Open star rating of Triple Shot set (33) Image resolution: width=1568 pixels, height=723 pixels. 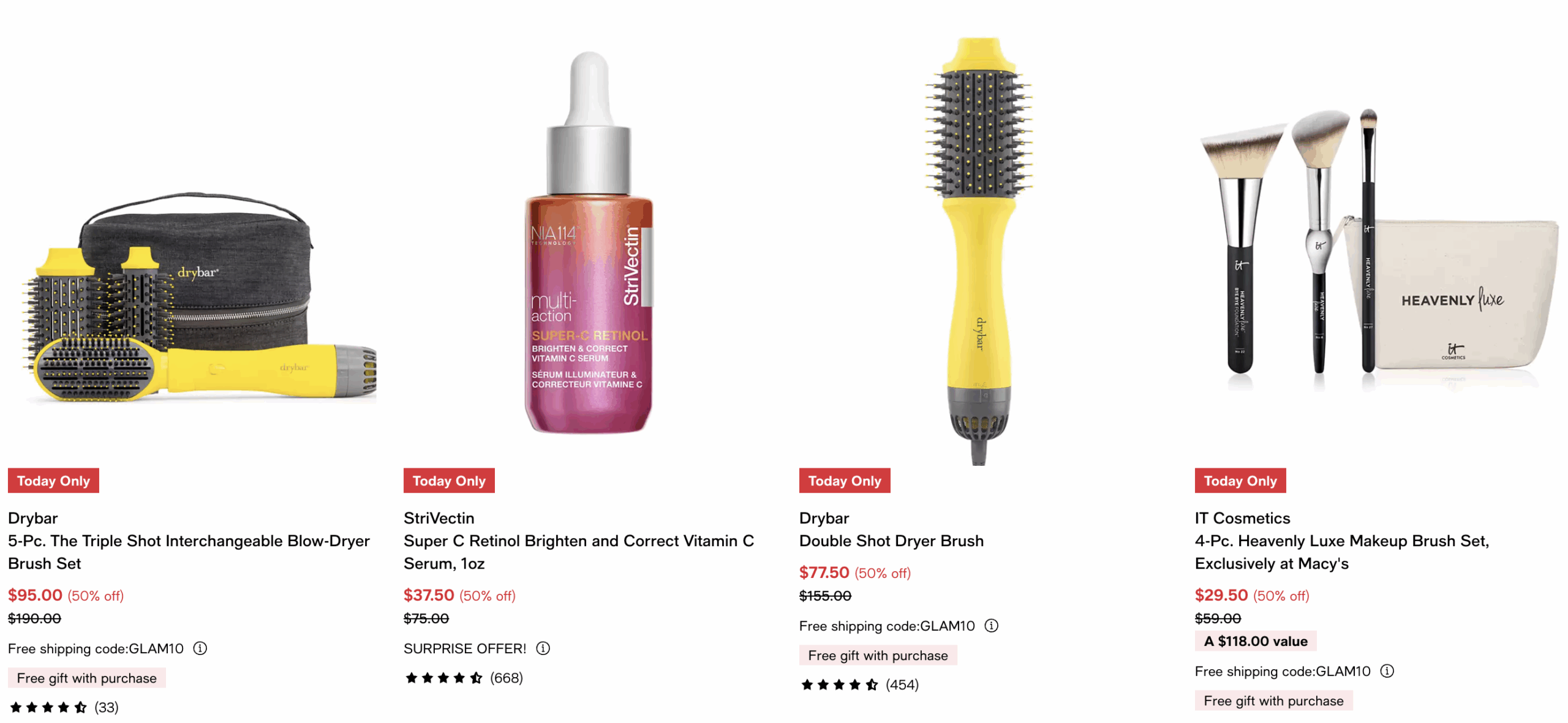(x=64, y=707)
